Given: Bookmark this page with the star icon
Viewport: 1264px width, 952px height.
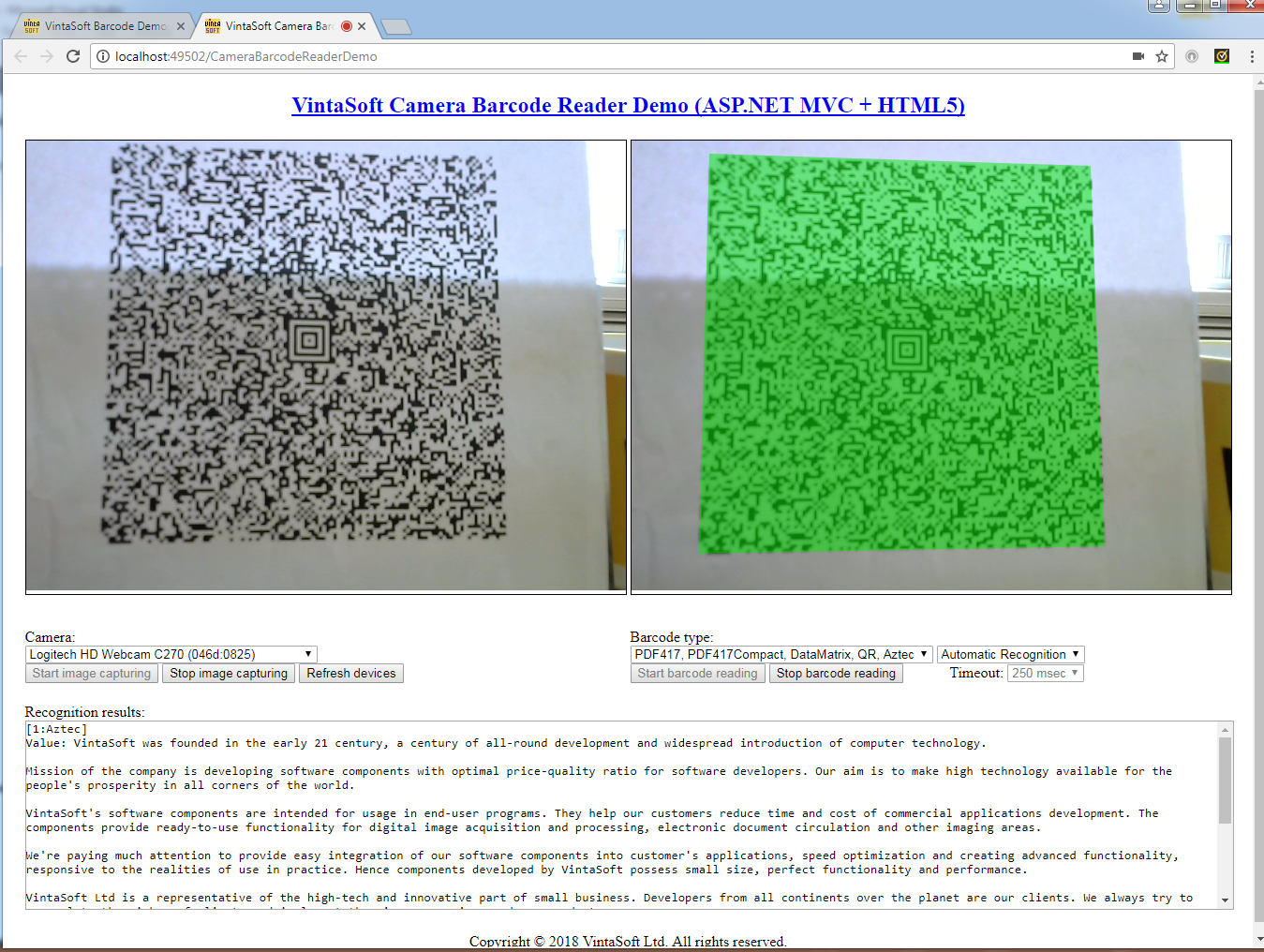Looking at the screenshot, I should pyautogui.click(x=1162, y=56).
